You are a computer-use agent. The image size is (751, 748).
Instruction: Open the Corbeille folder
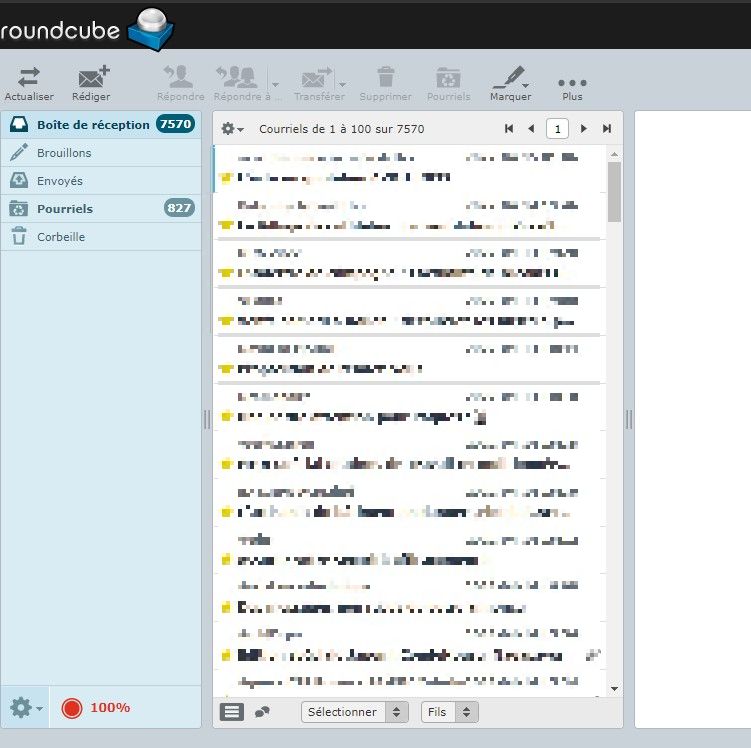coord(61,237)
